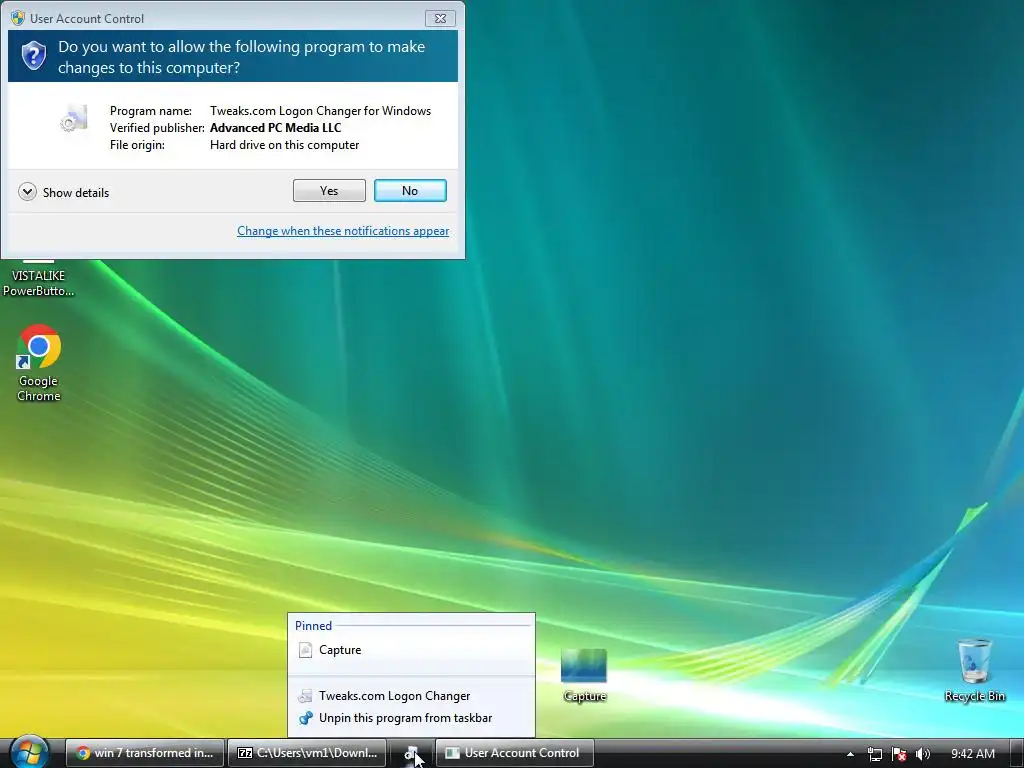This screenshot has width=1024, height=768.
Task: Open the Google Chrome desktop shortcut
Action: [x=39, y=363]
